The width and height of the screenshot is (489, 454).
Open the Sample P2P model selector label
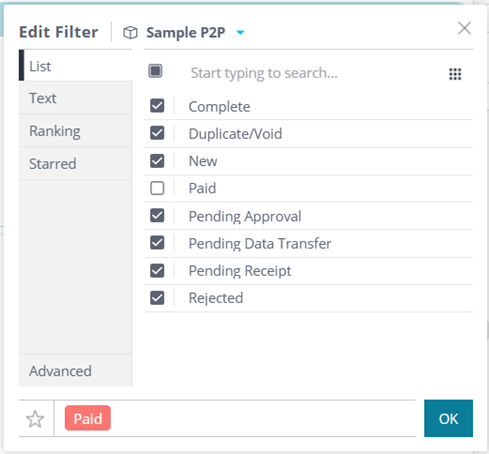(x=186, y=33)
